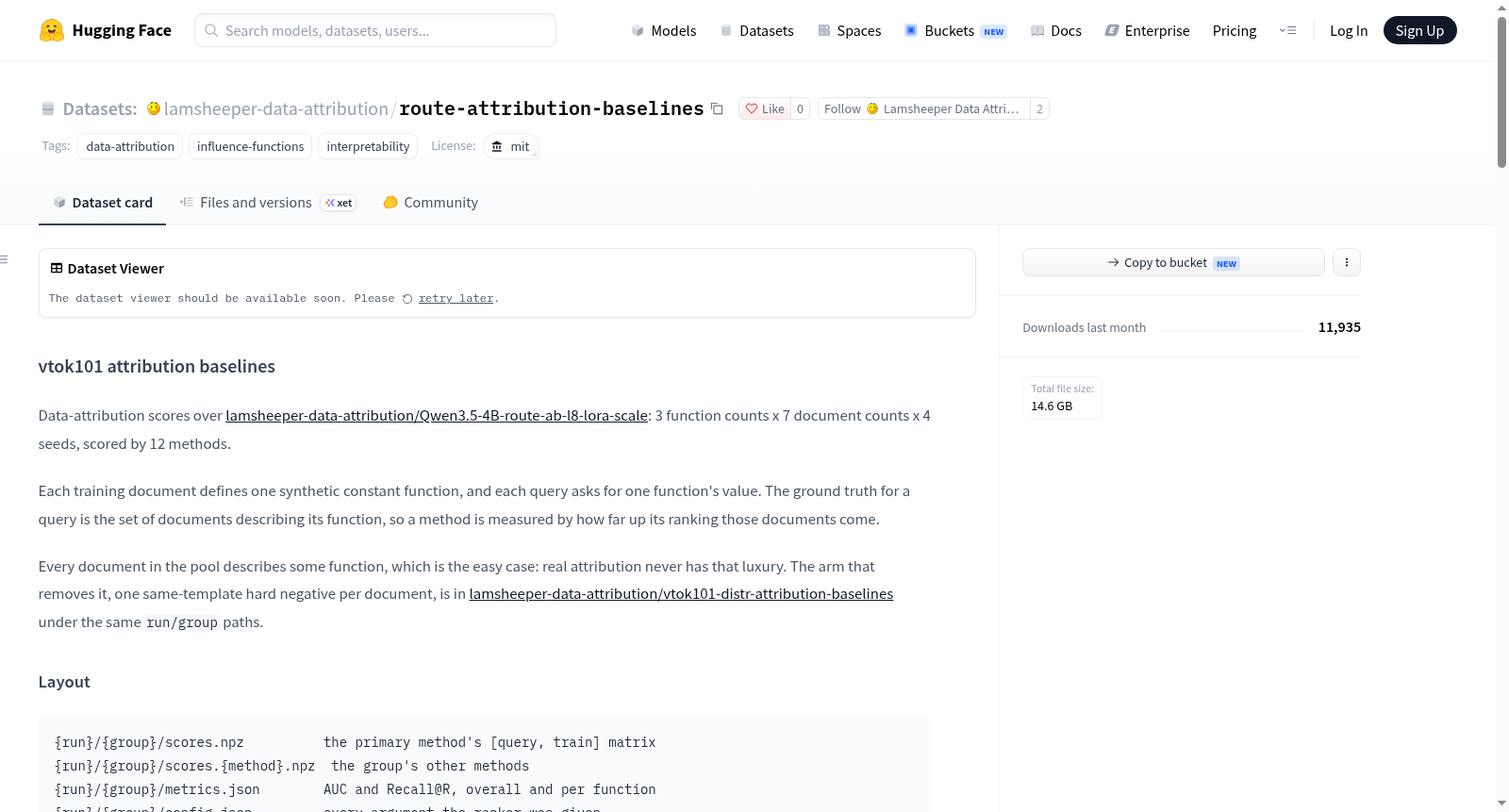Click the follower count 2

click(x=1039, y=108)
